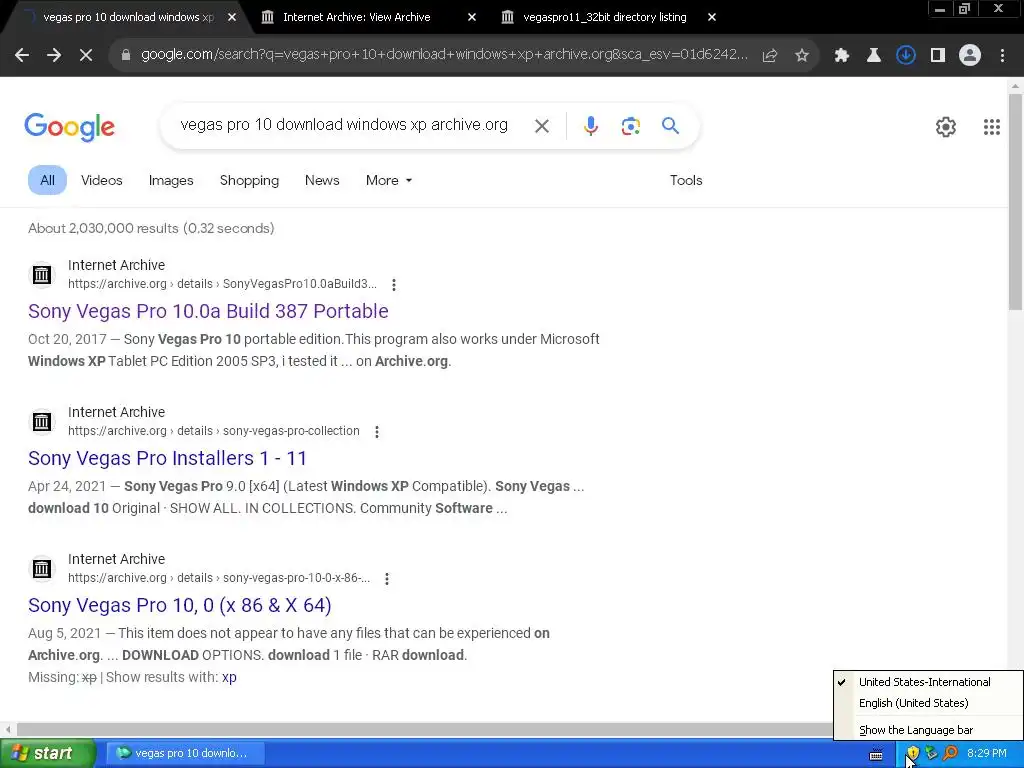The width and height of the screenshot is (1024, 768).
Task: Close the vegas pro 10 download tab
Action: [x=232, y=18]
